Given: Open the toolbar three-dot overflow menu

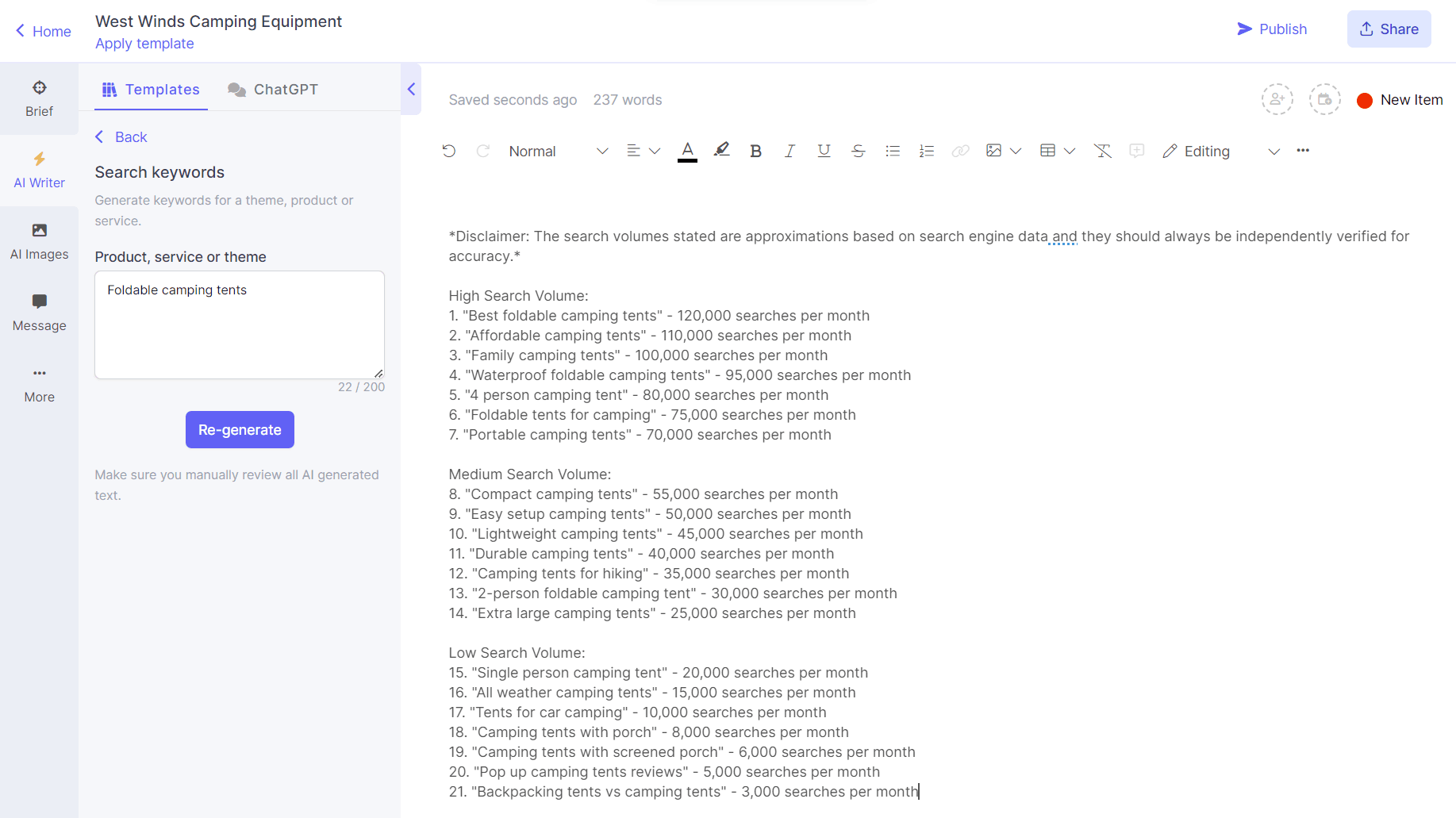Looking at the screenshot, I should (x=1303, y=151).
